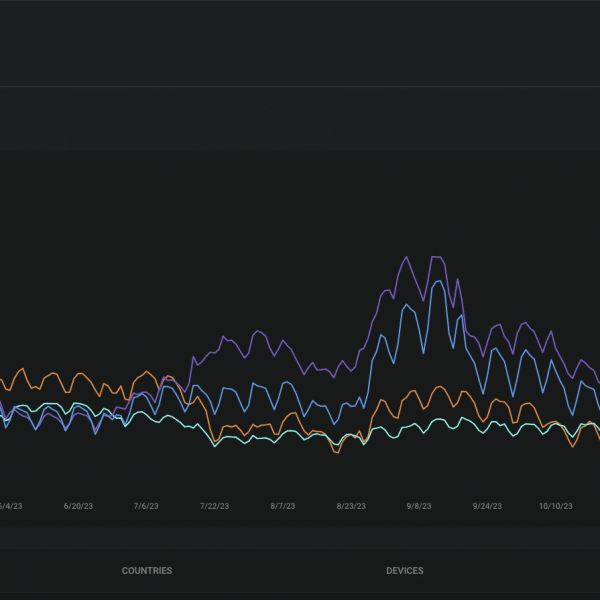Click the 8/23/23 axis label
This screenshot has height=600, width=600.
pyautogui.click(x=351, y=507)
